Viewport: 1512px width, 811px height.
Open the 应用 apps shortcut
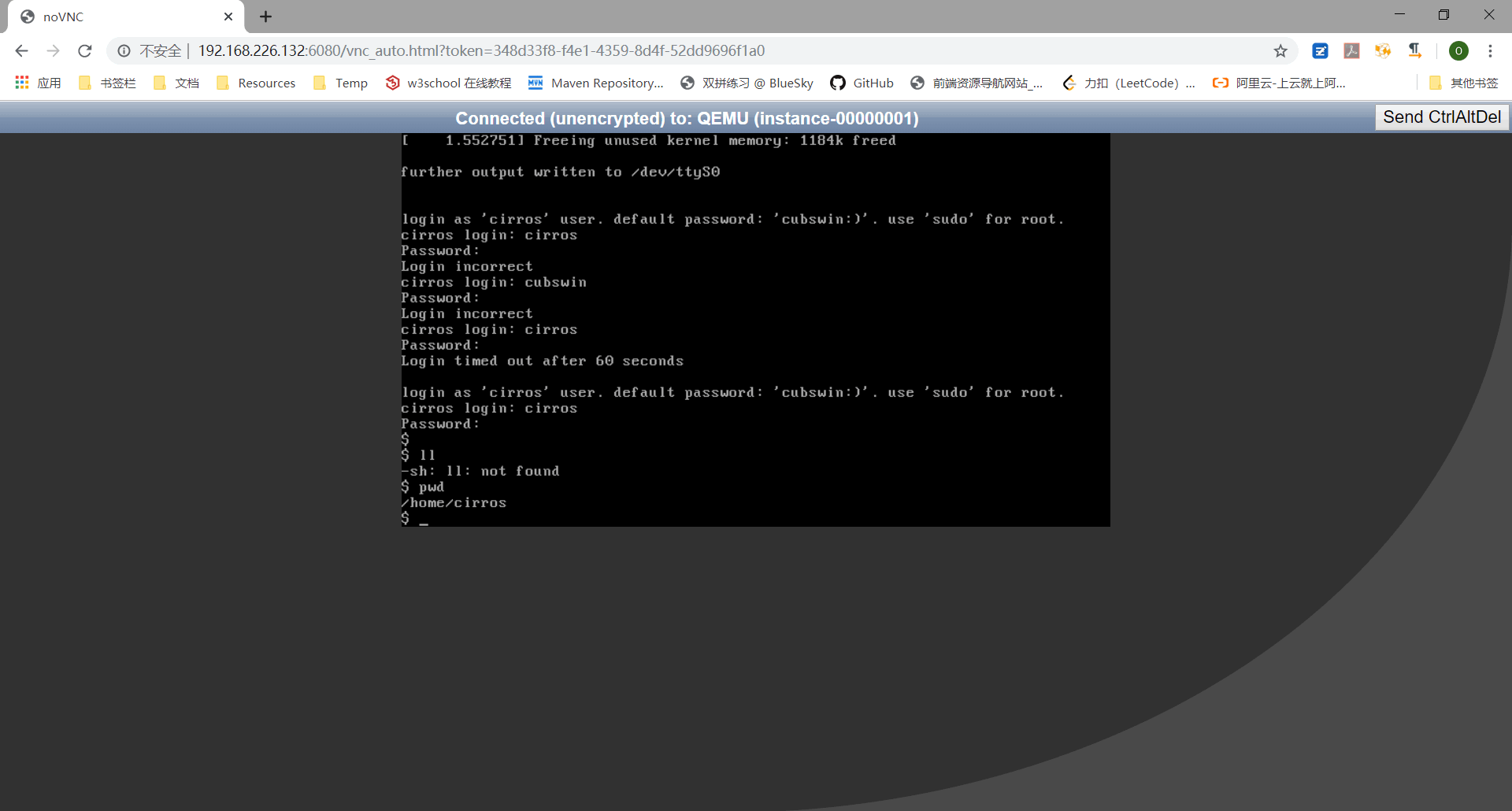tap(38, 83)
